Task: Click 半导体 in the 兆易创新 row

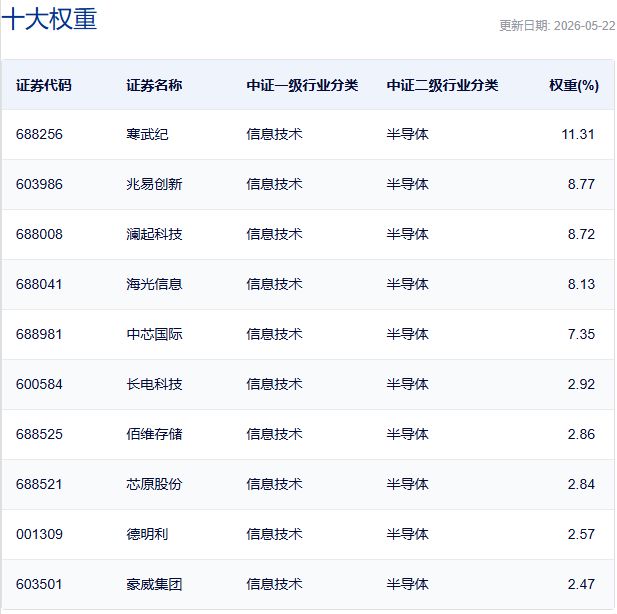Action: [x=407, y=184]
